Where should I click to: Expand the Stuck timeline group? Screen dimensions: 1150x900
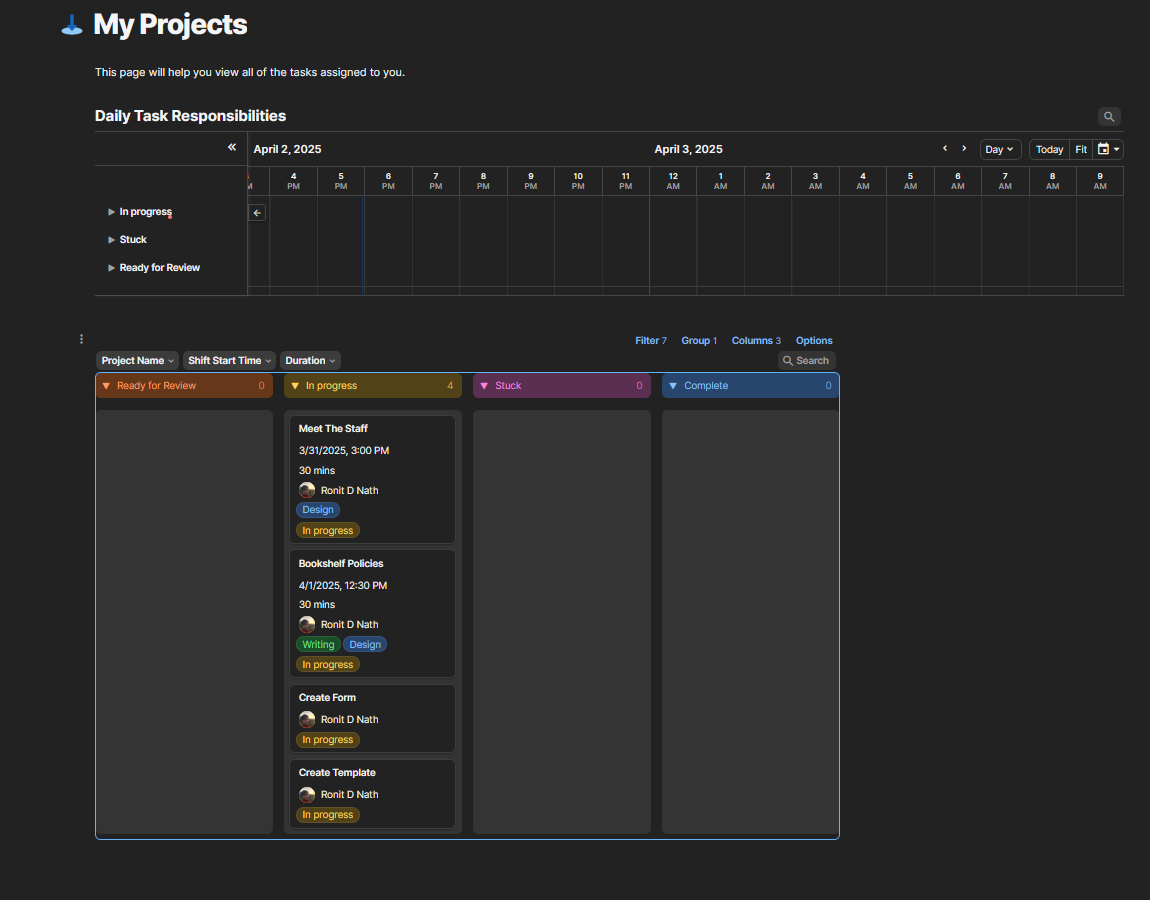pyautogui.click(x=112, y=240)
